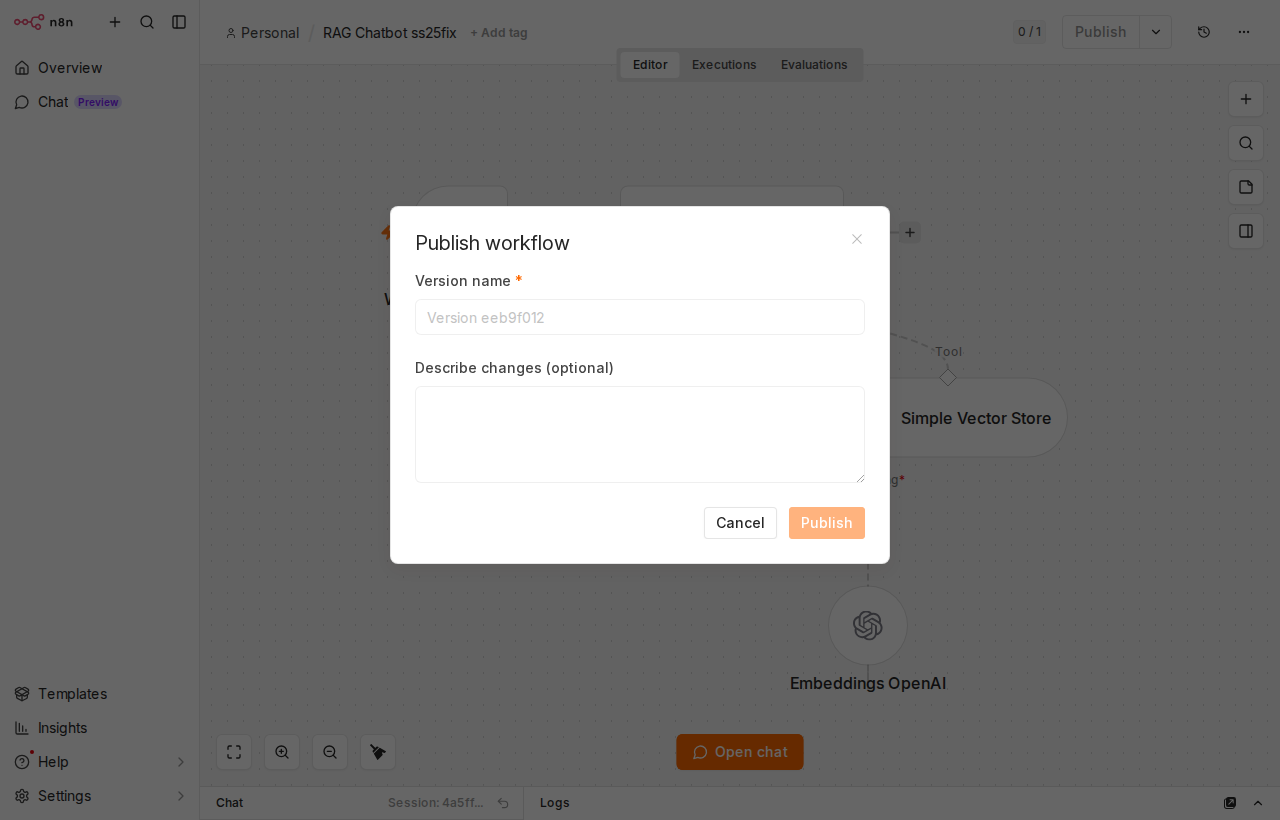Expand the logs panel with the chevron

(1258, 803)
